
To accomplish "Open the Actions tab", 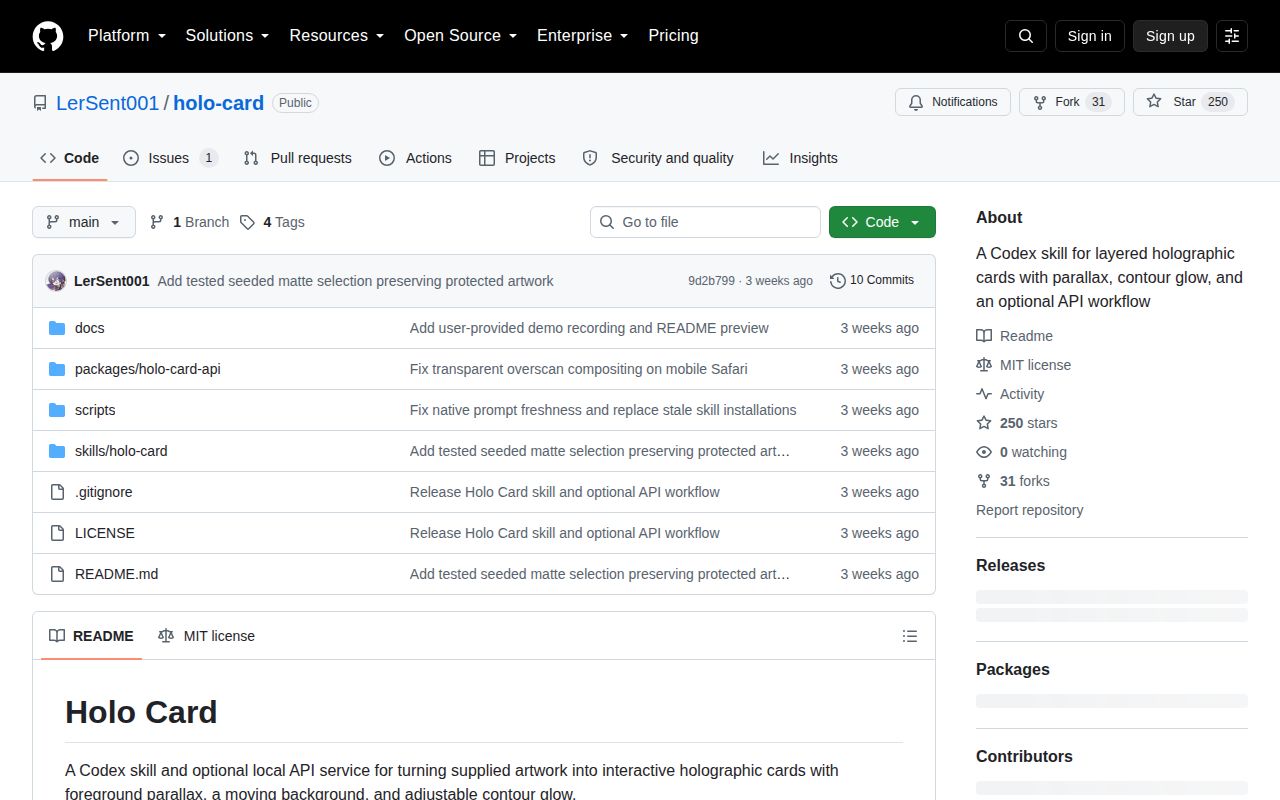I will pos(416,158).
